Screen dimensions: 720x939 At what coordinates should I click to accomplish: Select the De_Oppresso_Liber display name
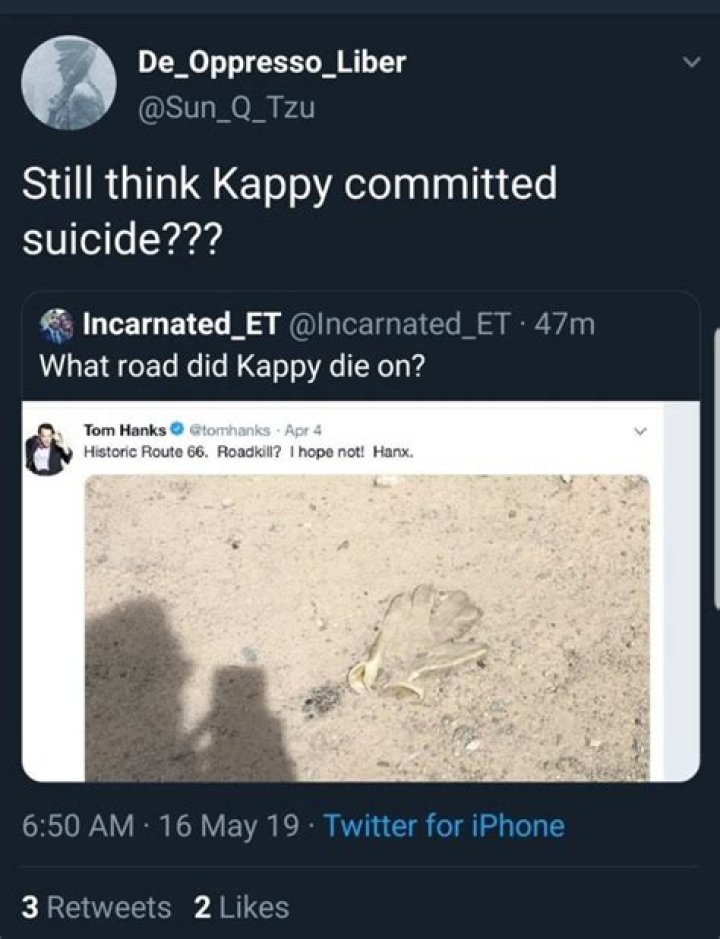click(x=270, y=62)
